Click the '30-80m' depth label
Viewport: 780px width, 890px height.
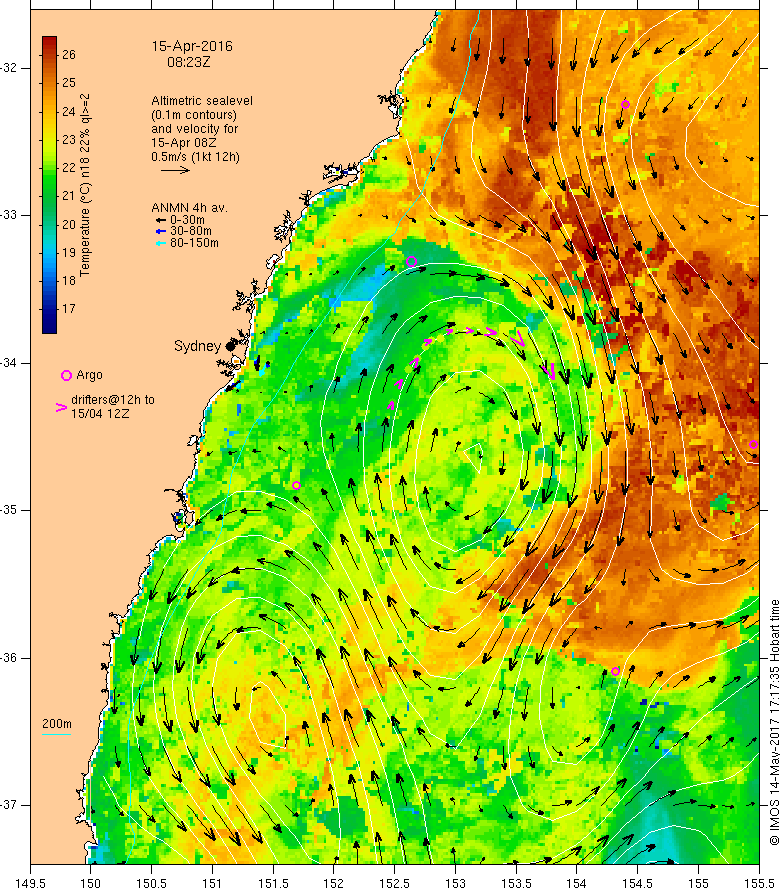[191, 231]
